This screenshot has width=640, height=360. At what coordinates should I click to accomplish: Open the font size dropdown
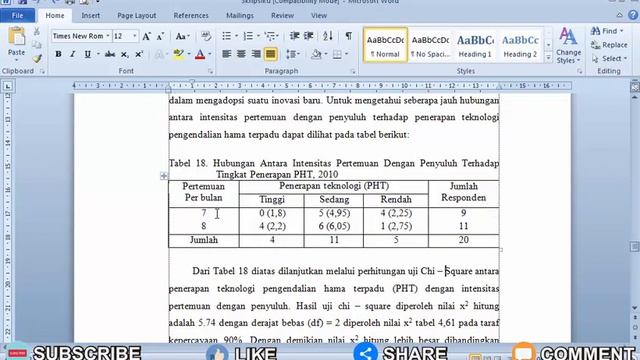point(134,36)
